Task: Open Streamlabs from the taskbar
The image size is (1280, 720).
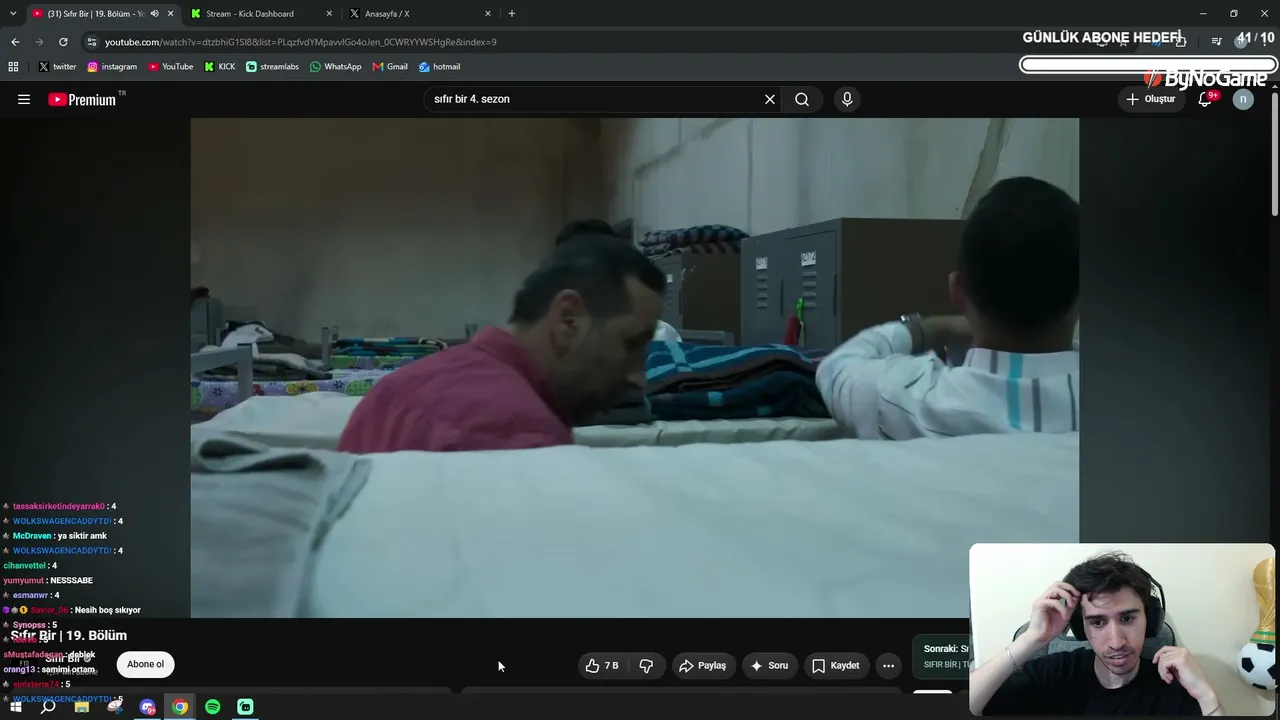Action: click(245, 707)
